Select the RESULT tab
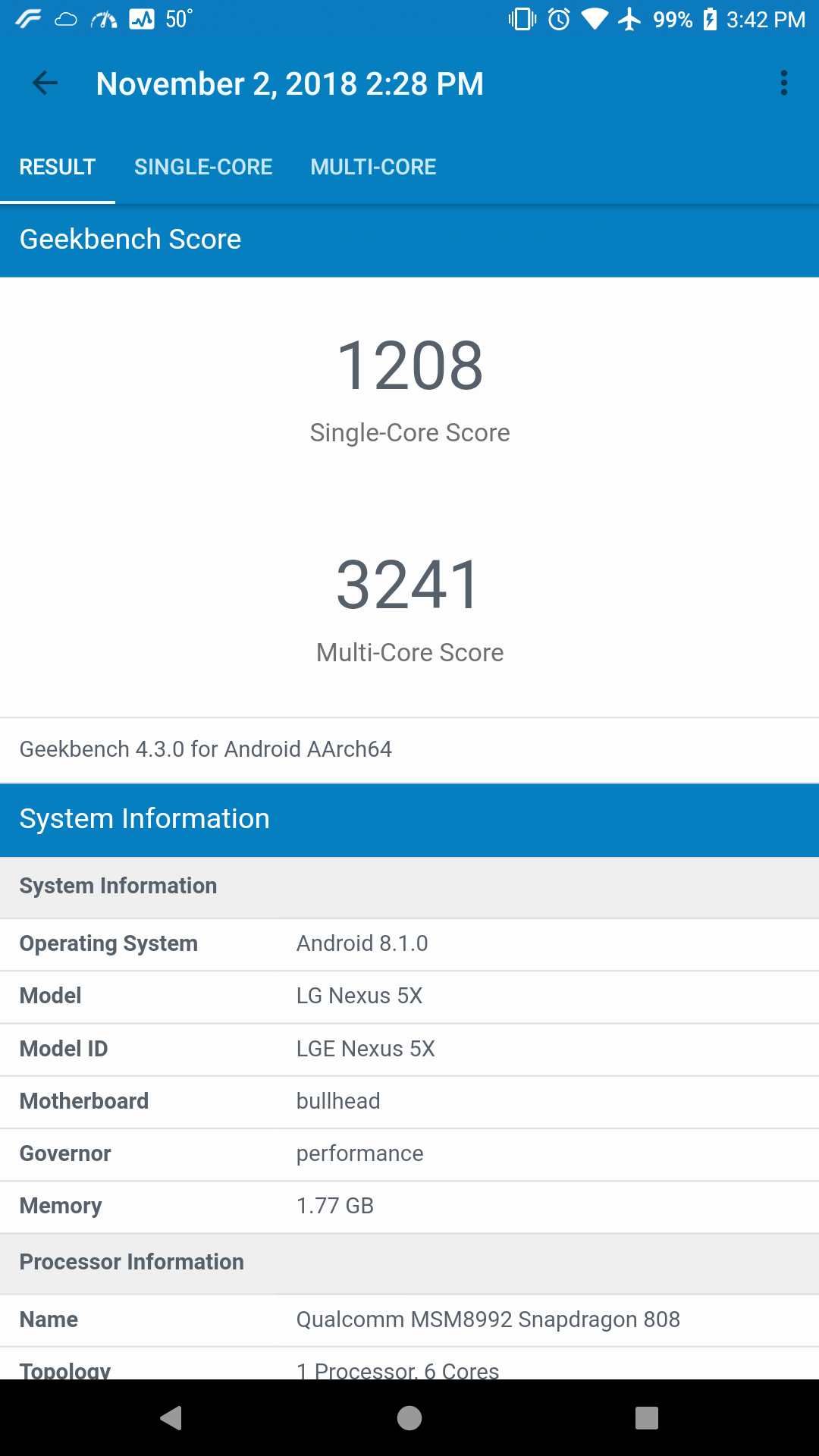 [58, 167]
